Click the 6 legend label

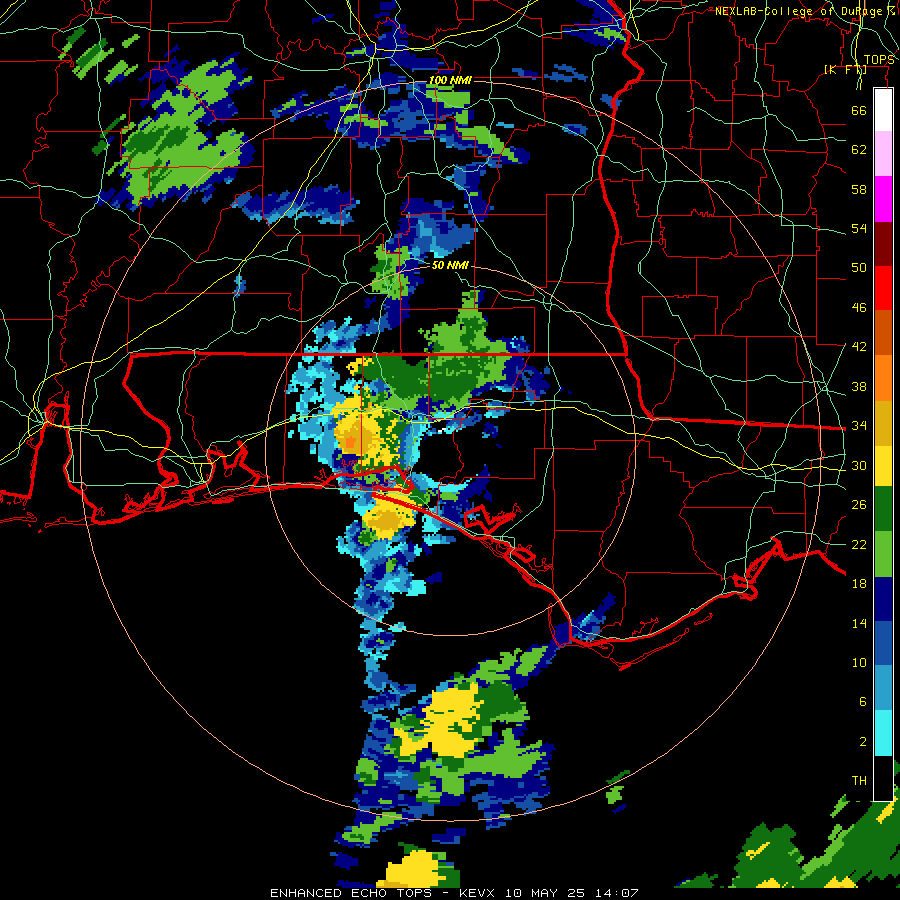[x=862, y=702]
